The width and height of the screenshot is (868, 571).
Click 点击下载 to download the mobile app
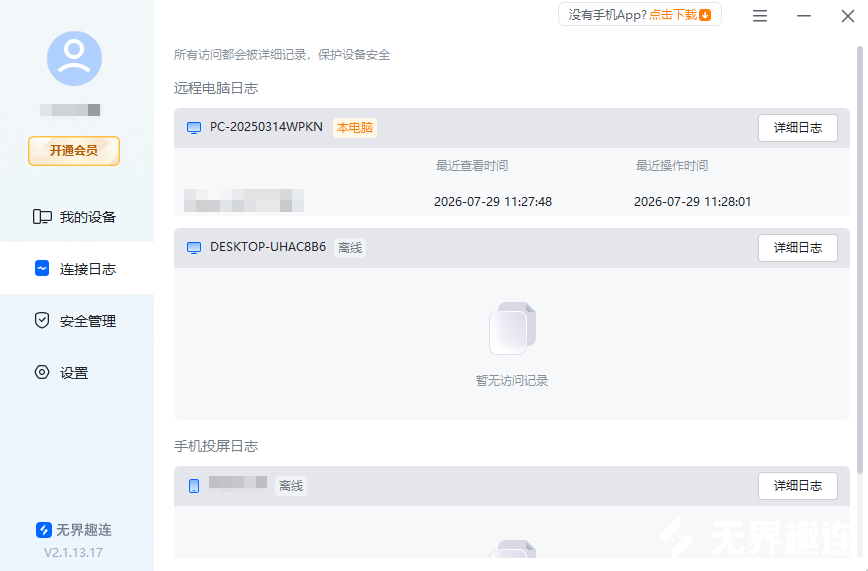[673, 15]
